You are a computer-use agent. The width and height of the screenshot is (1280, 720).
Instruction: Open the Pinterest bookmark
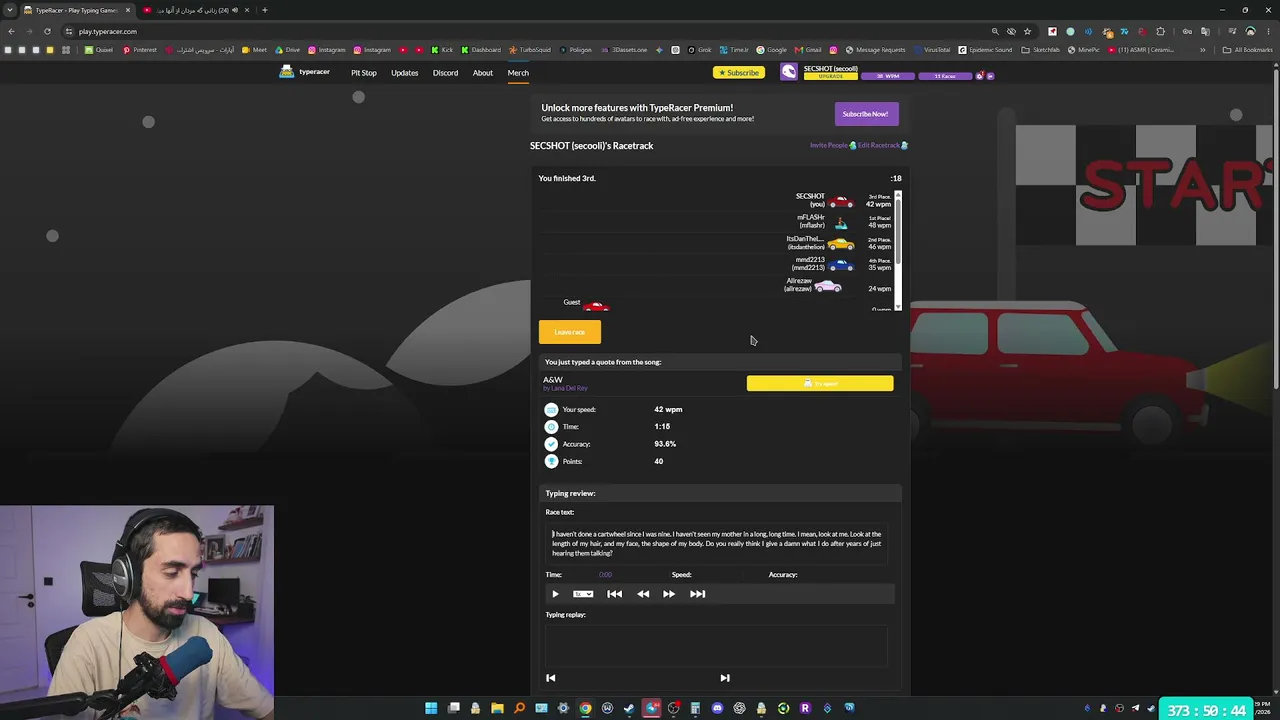point(139,50)
